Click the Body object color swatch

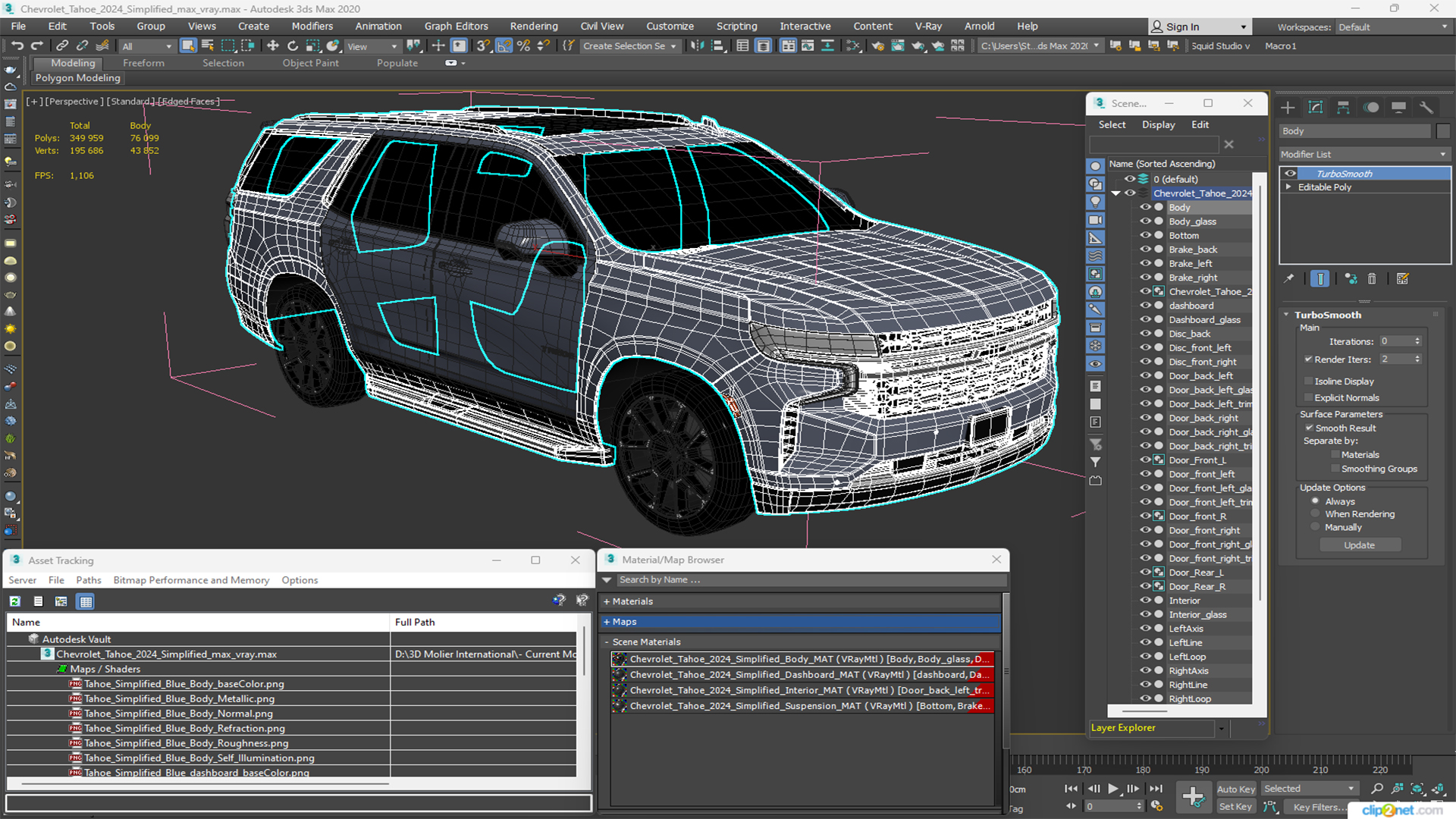(1442, 131)
